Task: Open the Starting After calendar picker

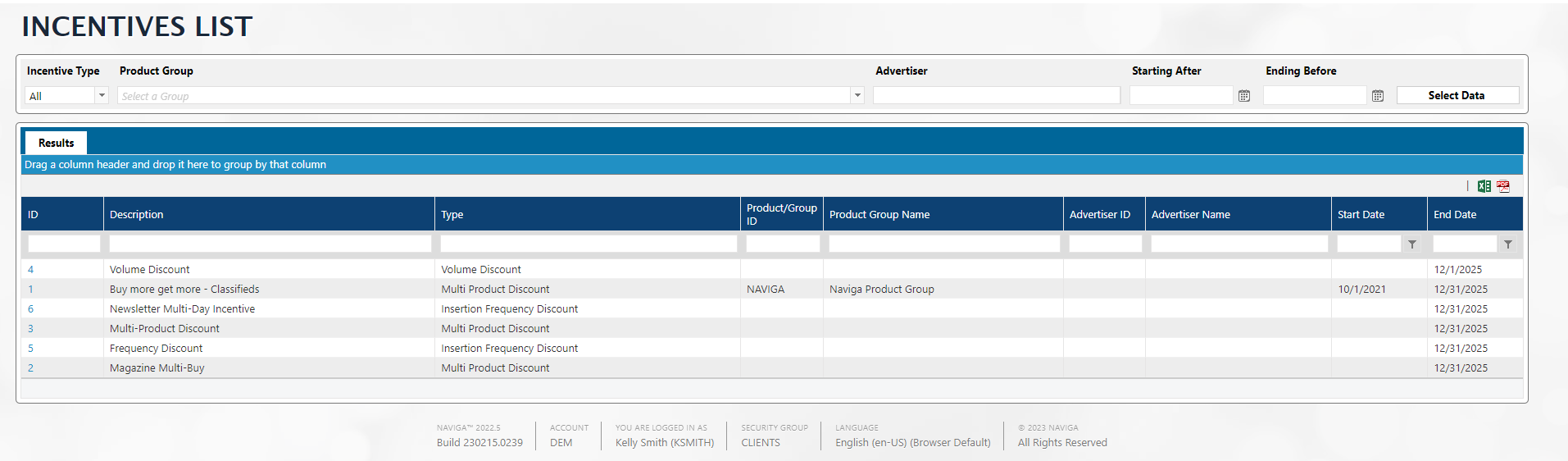Action: click(x=1244, y=96)
